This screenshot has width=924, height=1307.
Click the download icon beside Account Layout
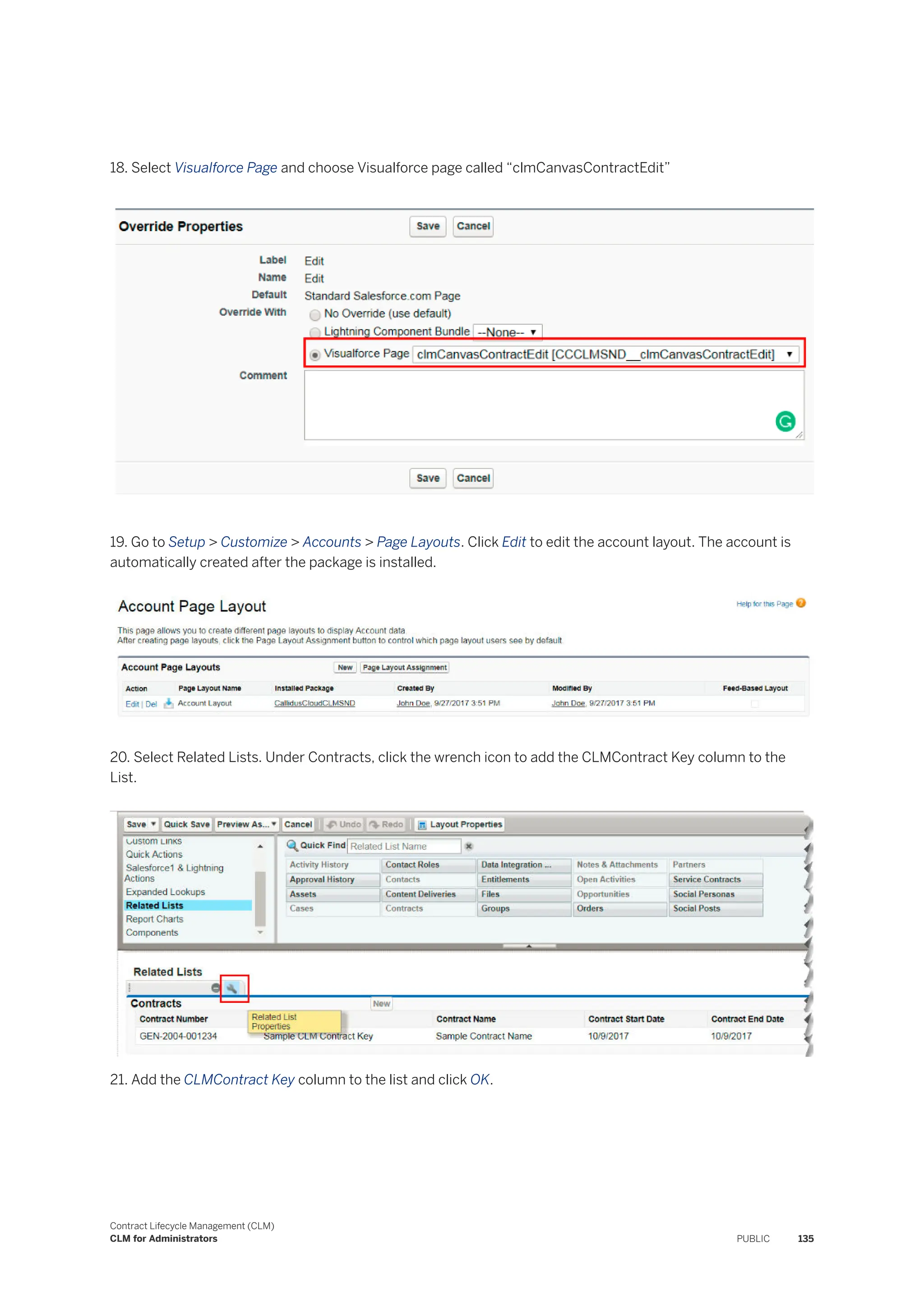(168, 704)
